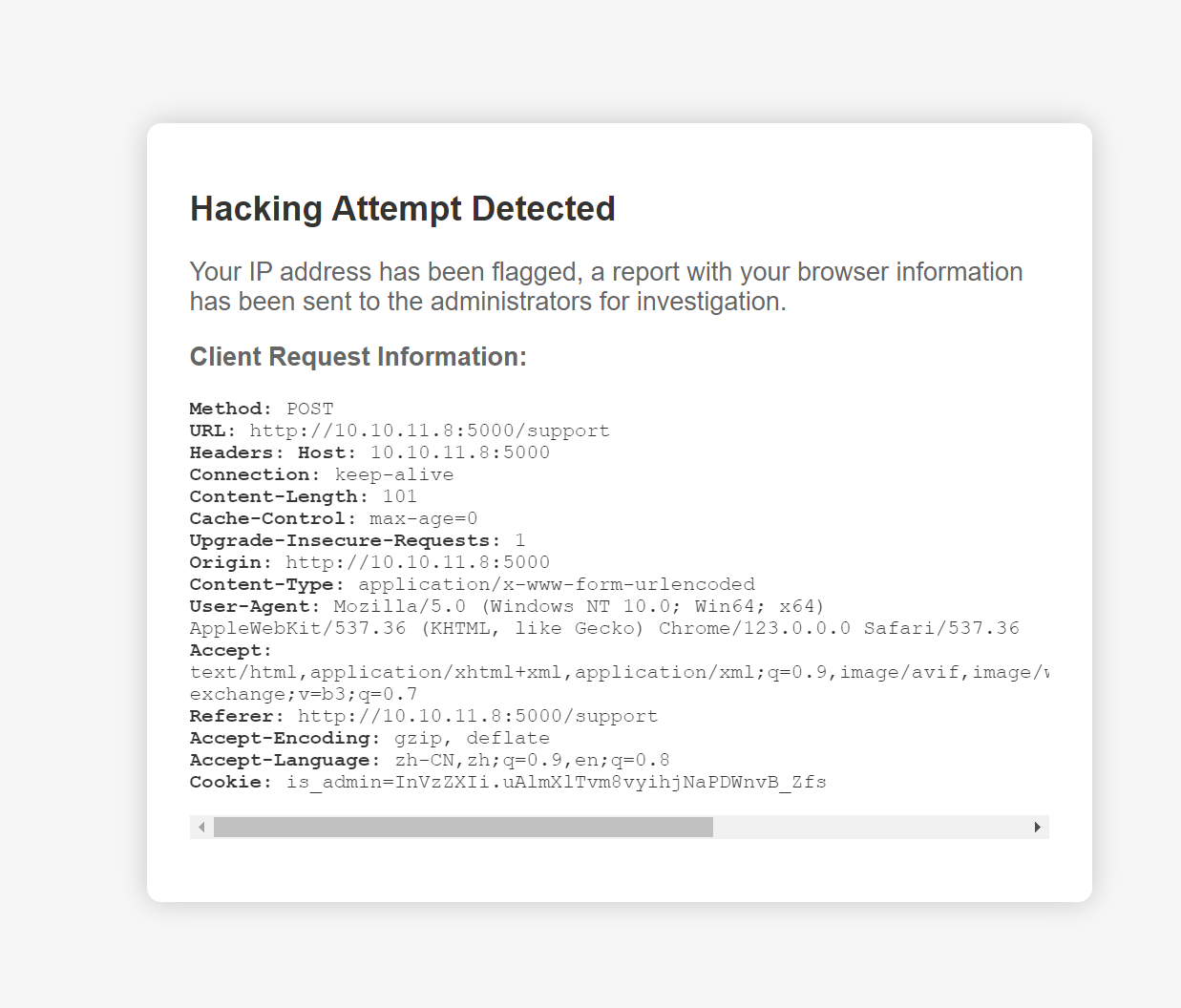The image size is (1181, 1008).
Task: Click the left scroll arrow of the horizontal scrollbar
Action: [x=201, y=827]
